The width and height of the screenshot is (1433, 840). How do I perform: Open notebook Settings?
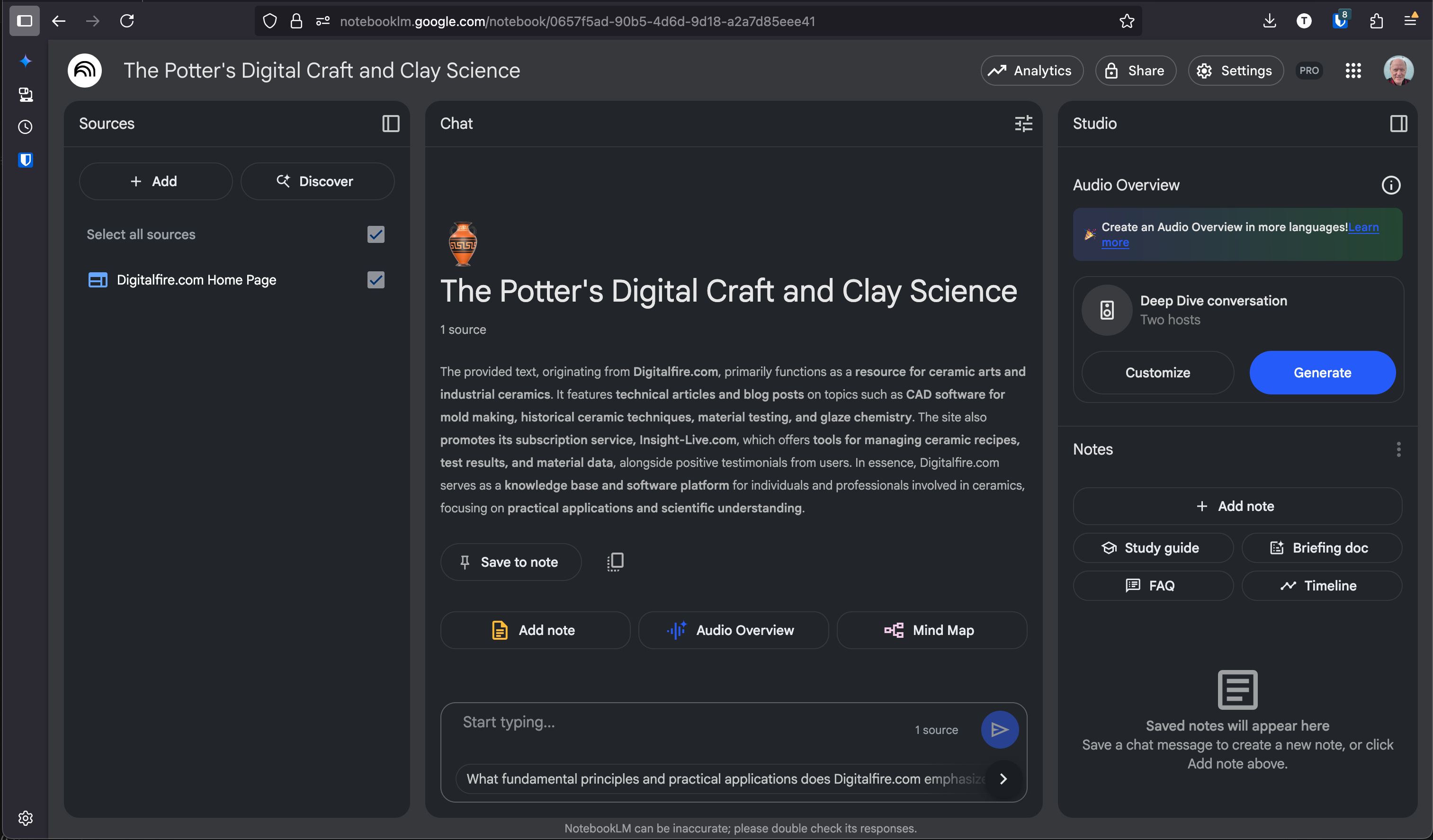(1235, 71)
